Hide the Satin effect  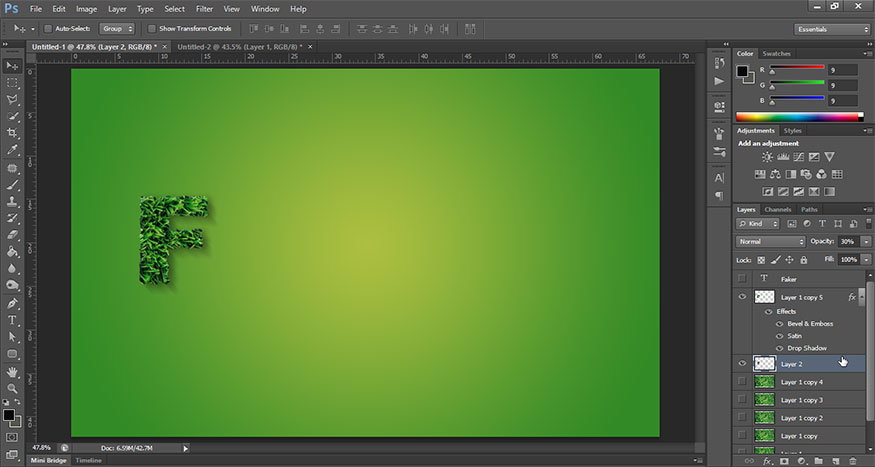pos(780,336)
